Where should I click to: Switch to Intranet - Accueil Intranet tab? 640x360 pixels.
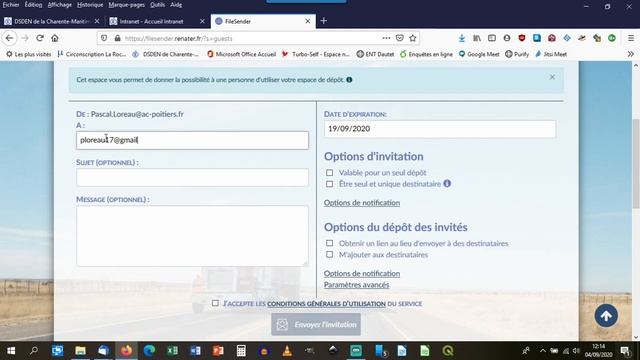click(152, 21)
